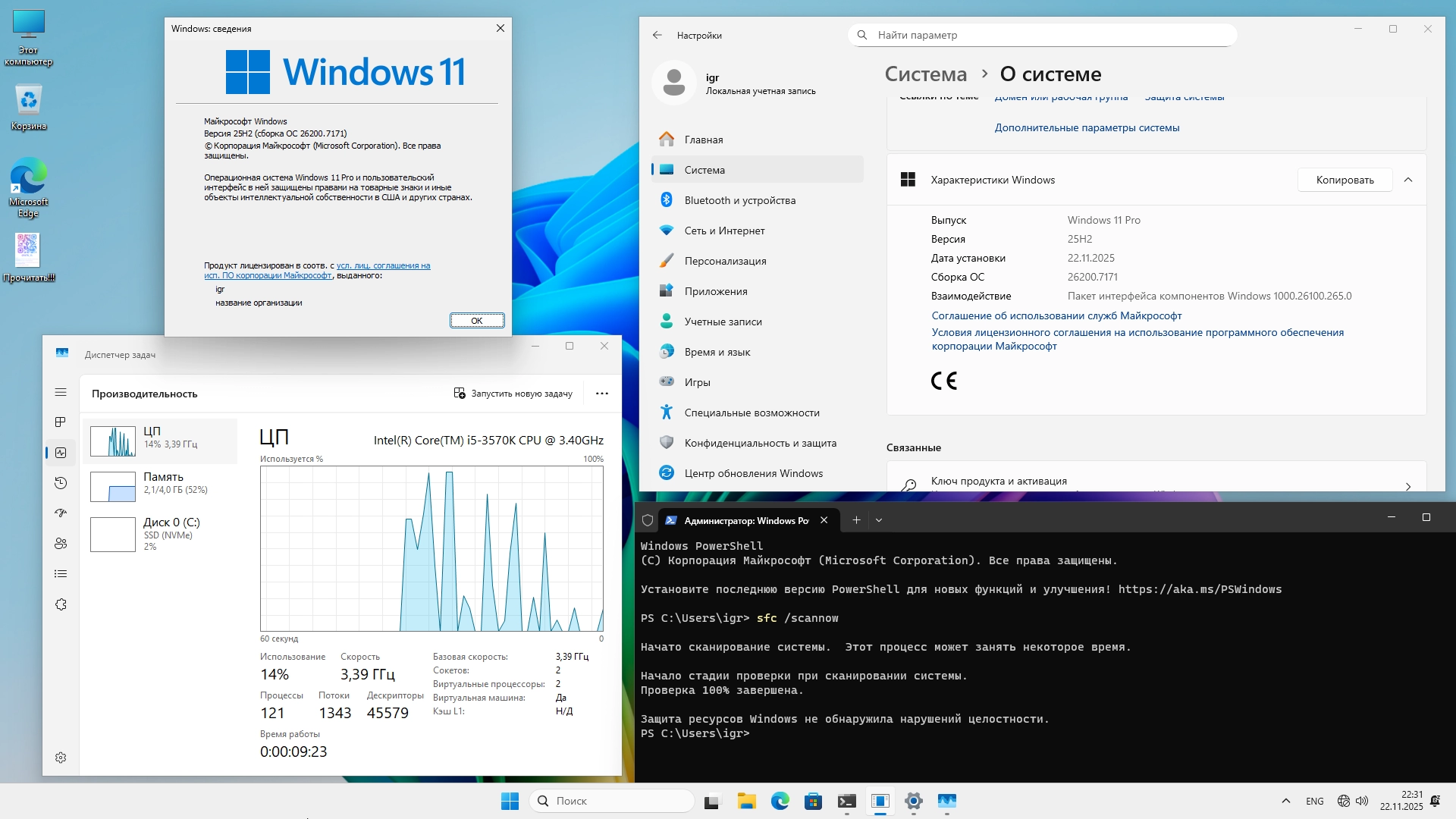Open Дополнительные параметры системы link
1456x819 pixels.
coord(1087,127)
